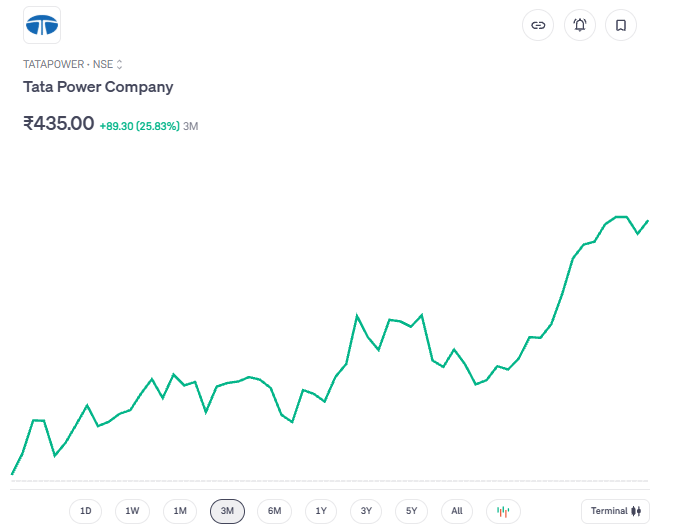Open the TATAPOWER NSE exchange switcher
Screen dimensions: 674x528
73,64
